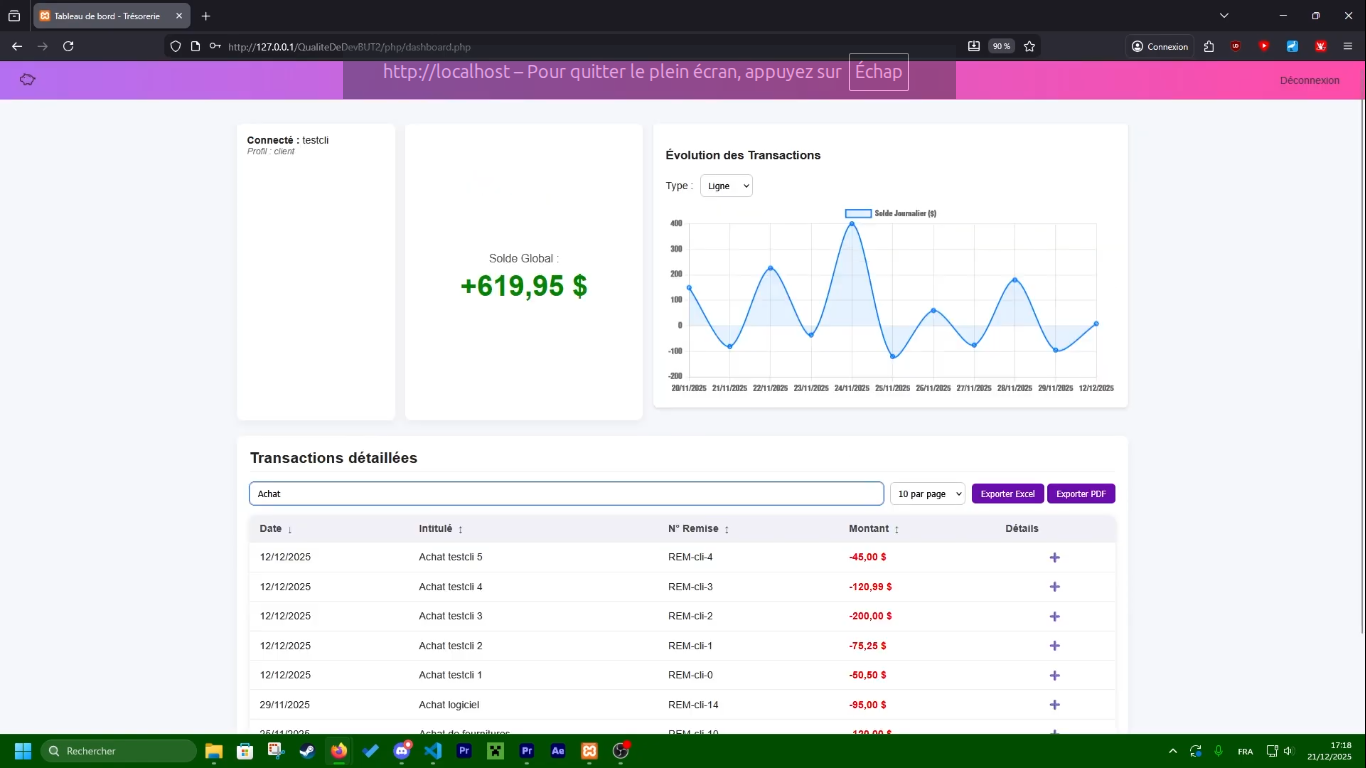Toggle the Solde Journalier legend box
The height and width of the screenshot is (768, 1366).
[x=858, y=214]
